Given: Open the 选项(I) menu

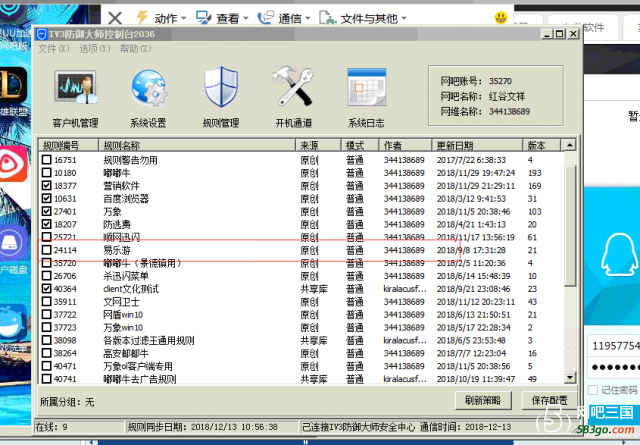Looking at the screenshot, I should pyautogui.click(x=91, y=48).
